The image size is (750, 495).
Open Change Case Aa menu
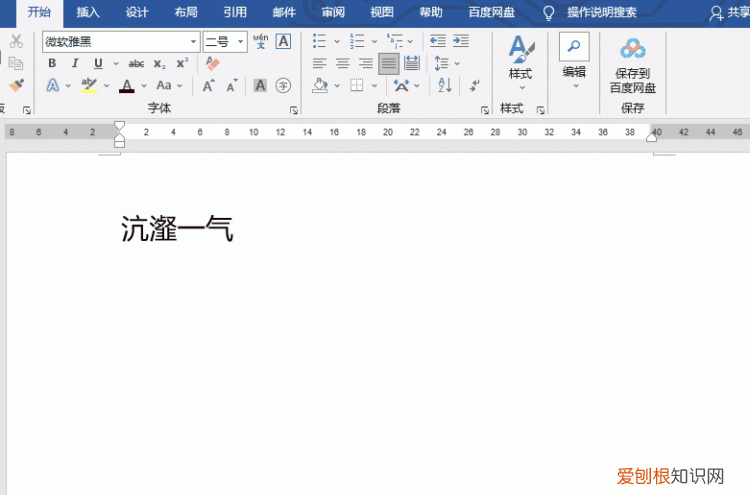pyautogui.click(x=164, y=85)
